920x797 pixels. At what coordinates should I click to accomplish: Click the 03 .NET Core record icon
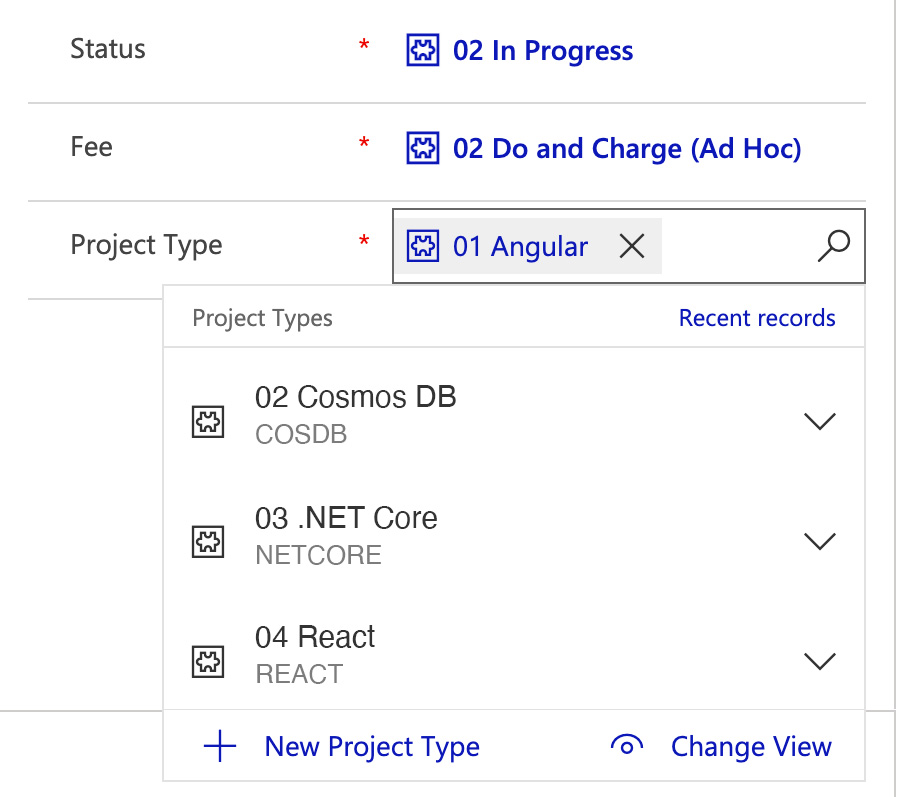[208, 542]
